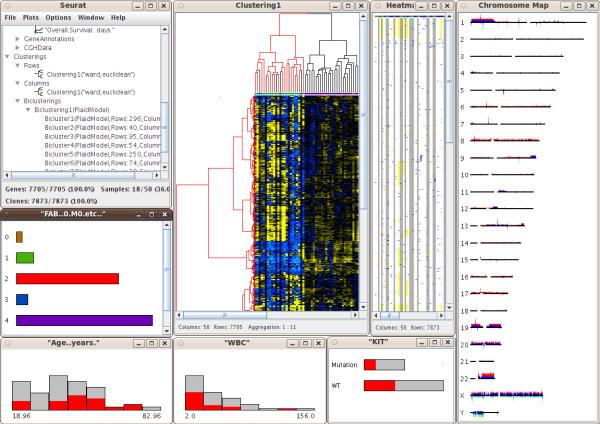
Task: Collapse the Biclusterings tree node
Action: [x=18, y=101]
